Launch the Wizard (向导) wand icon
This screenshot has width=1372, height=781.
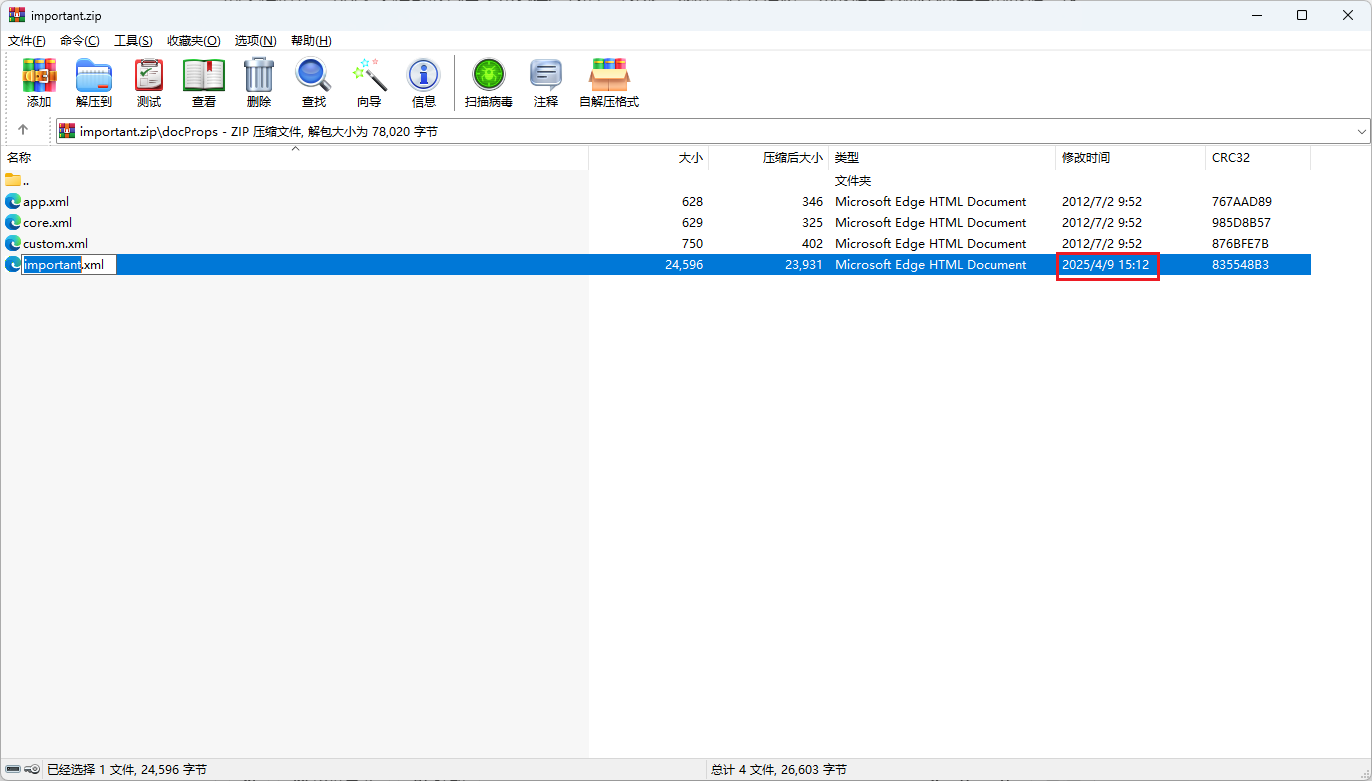369,82
